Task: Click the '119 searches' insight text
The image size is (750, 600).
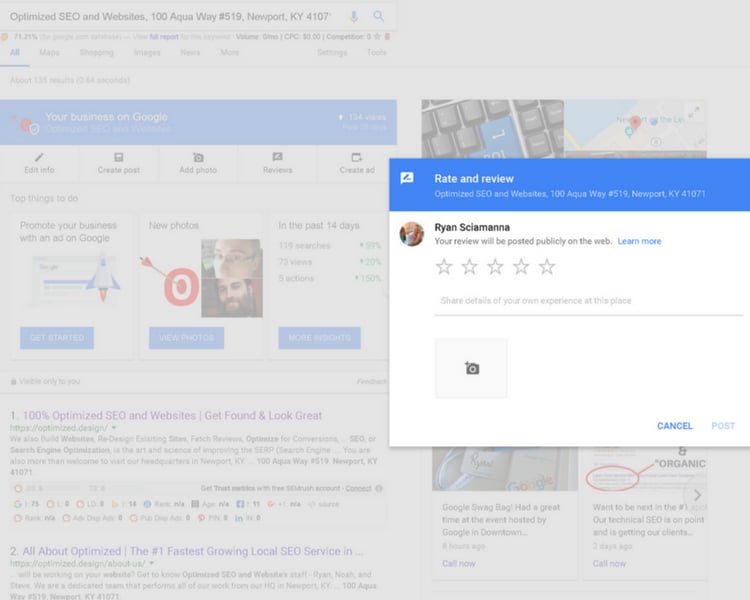Action: pyautogui.click(x=304, y=245)
